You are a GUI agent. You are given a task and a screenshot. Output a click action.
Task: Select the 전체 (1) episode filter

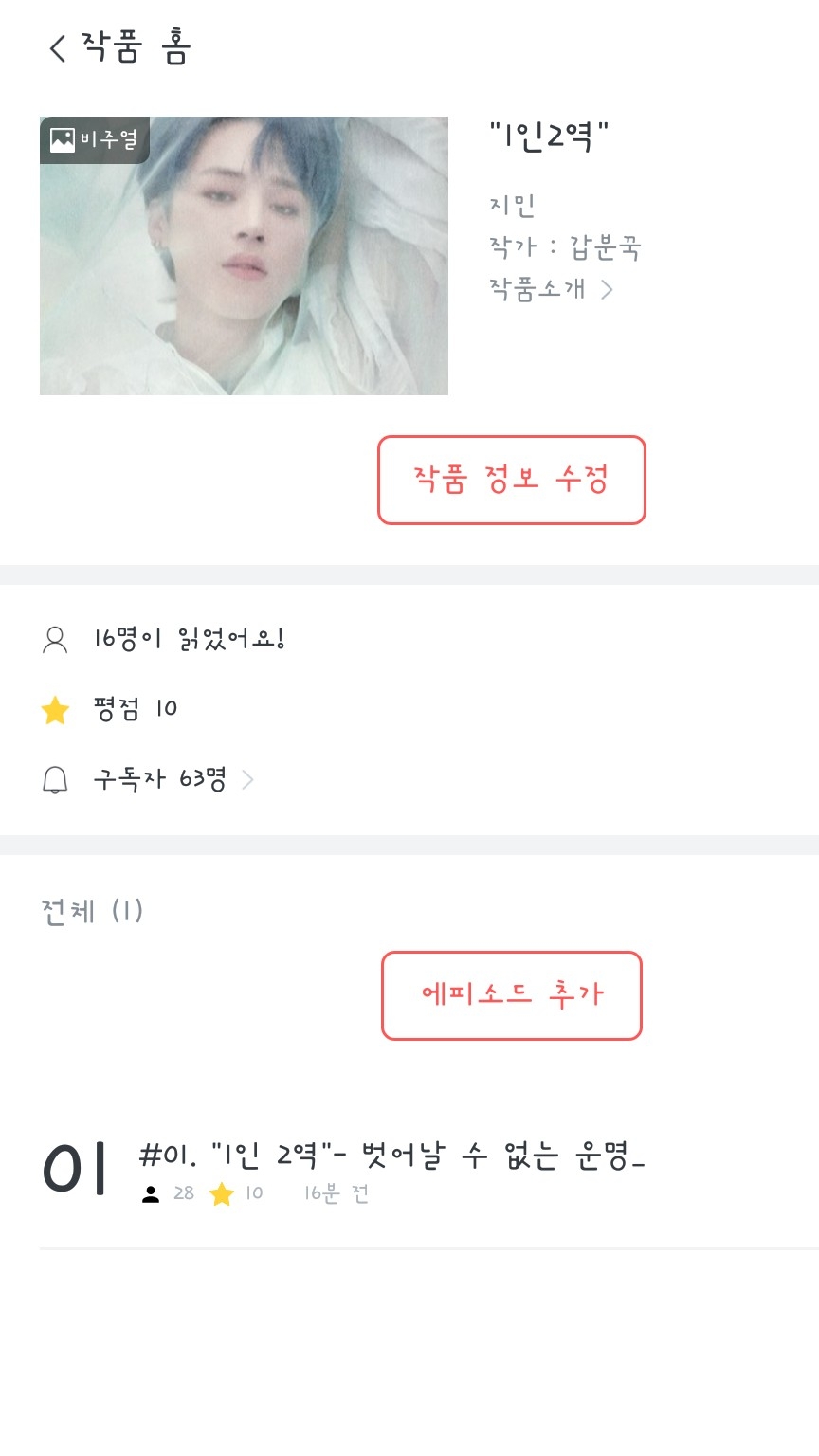point(92,912)
